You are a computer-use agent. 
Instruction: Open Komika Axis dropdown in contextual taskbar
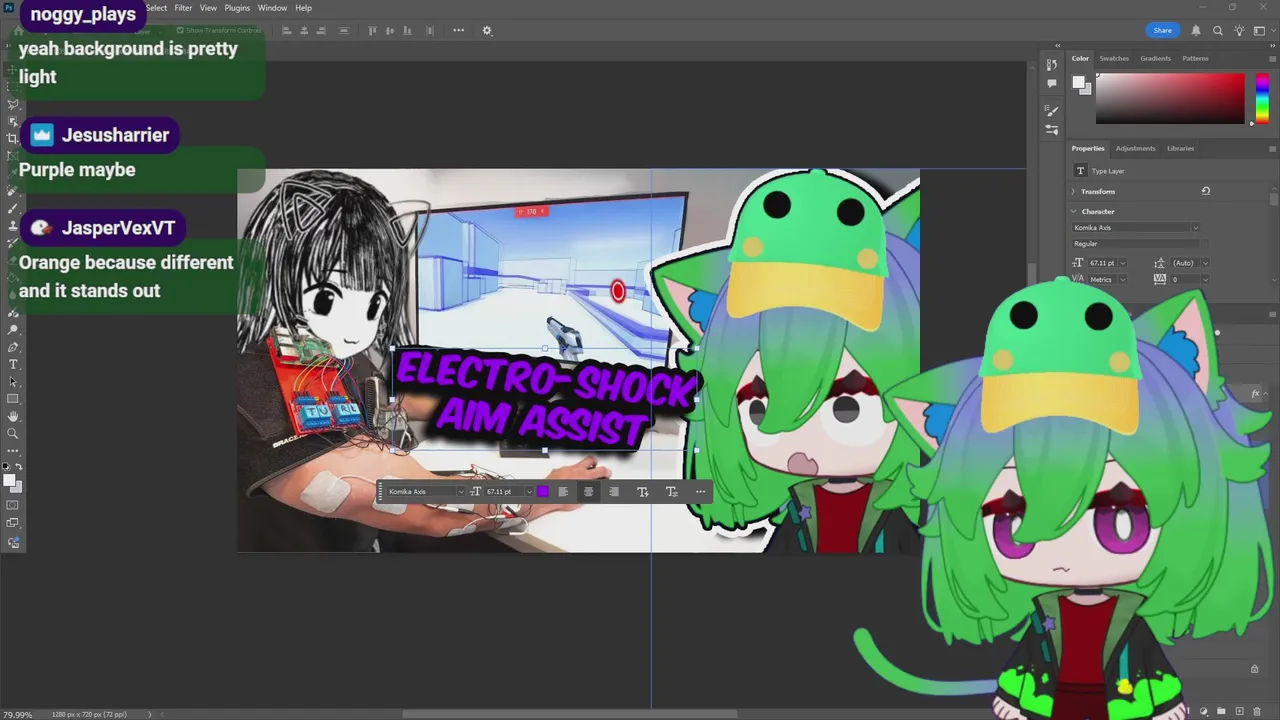point(460,491)
